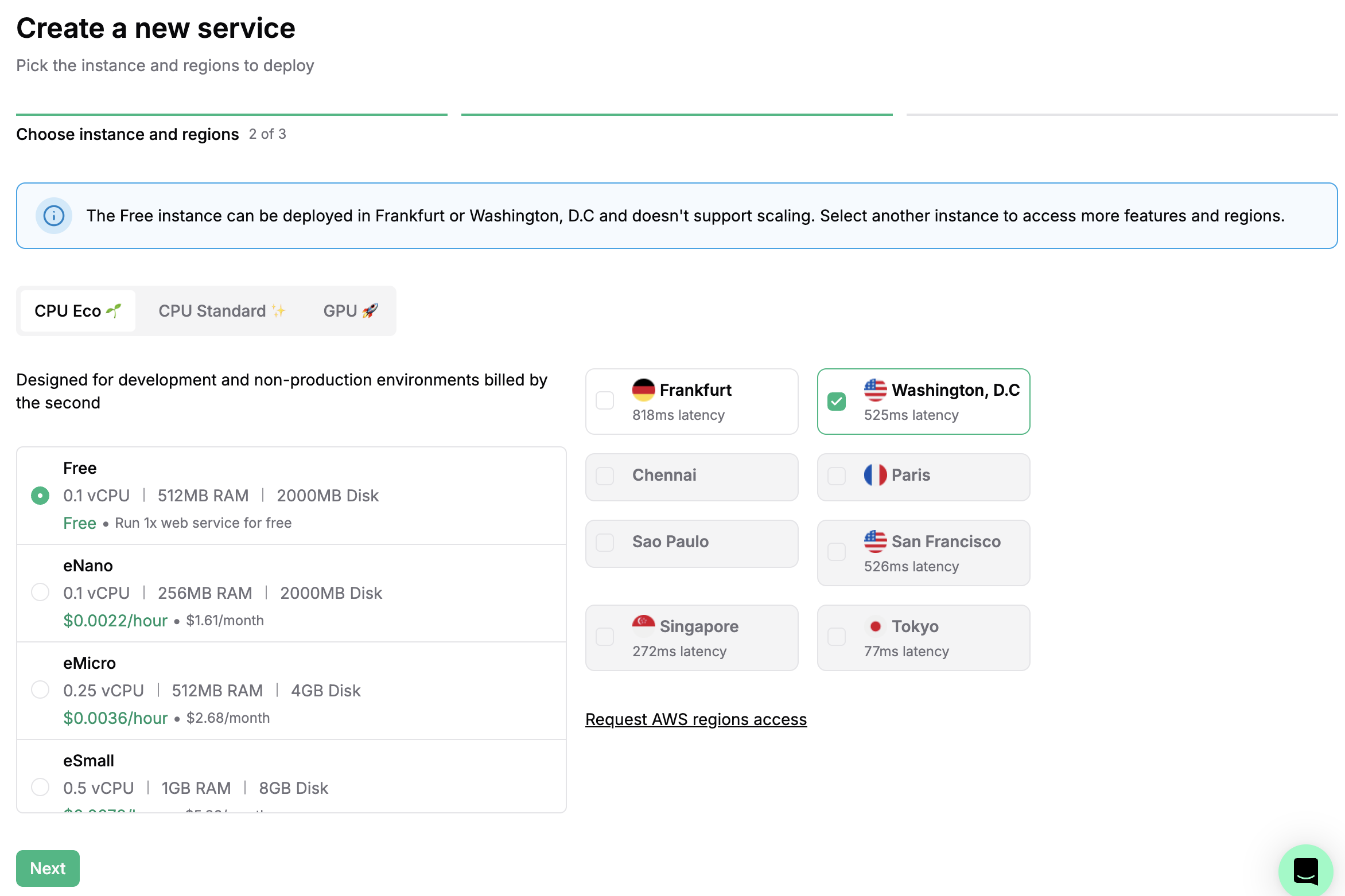Select the eNano instance radio button
This screenshot has width=1345, height=896.
pos(40,593)
